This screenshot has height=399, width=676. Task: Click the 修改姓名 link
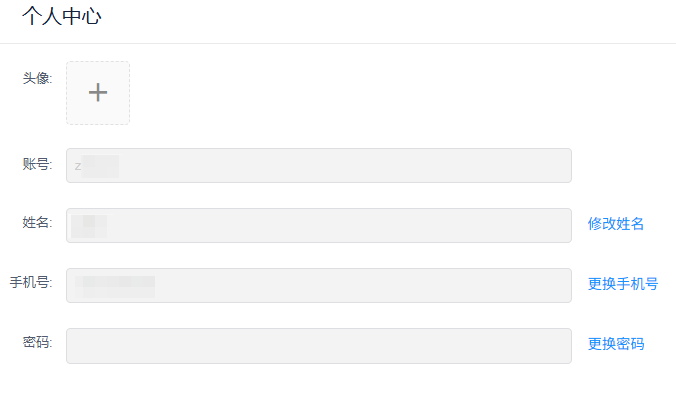(x=615, y=224)
